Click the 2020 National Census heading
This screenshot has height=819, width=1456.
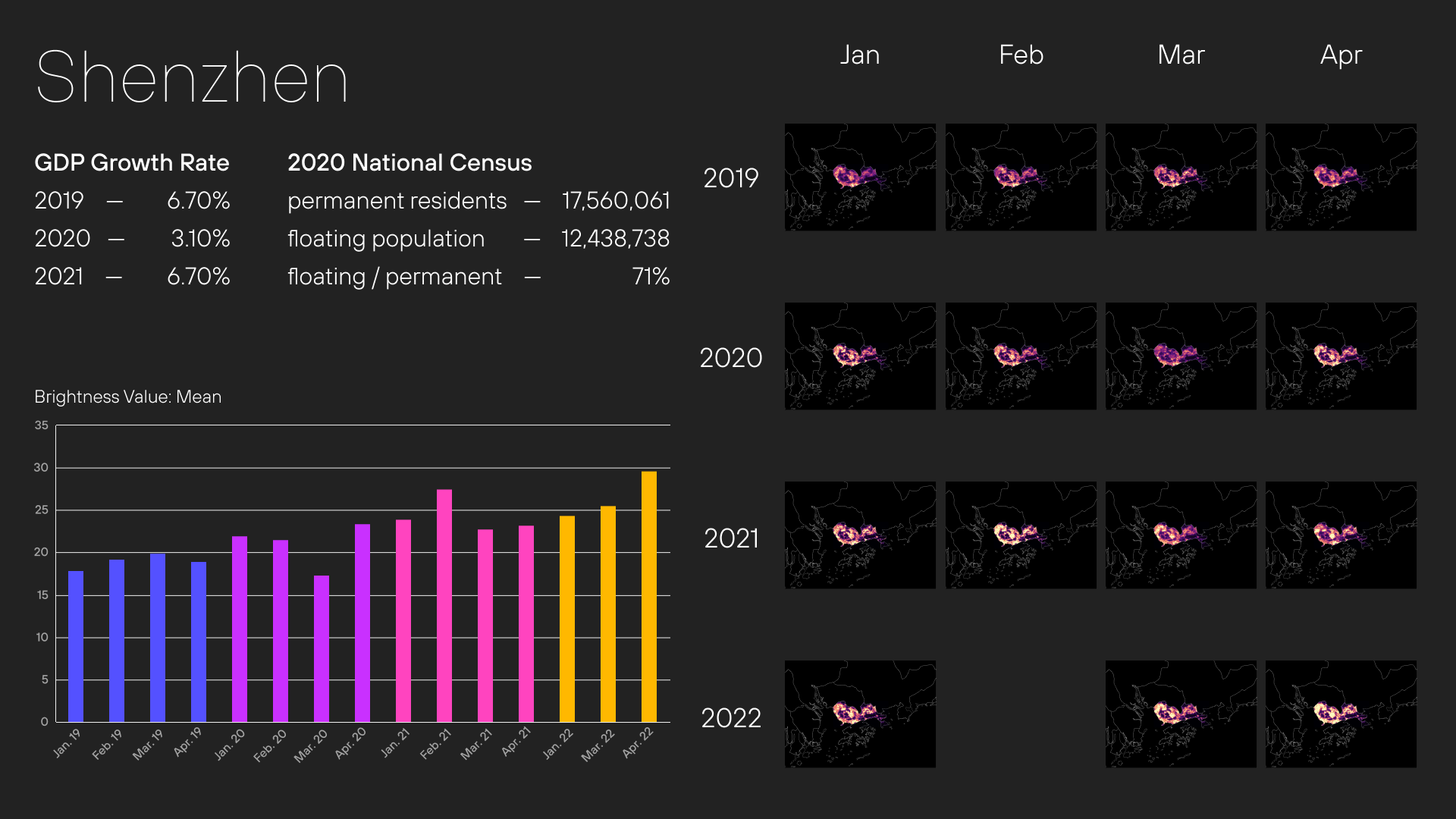409,163
